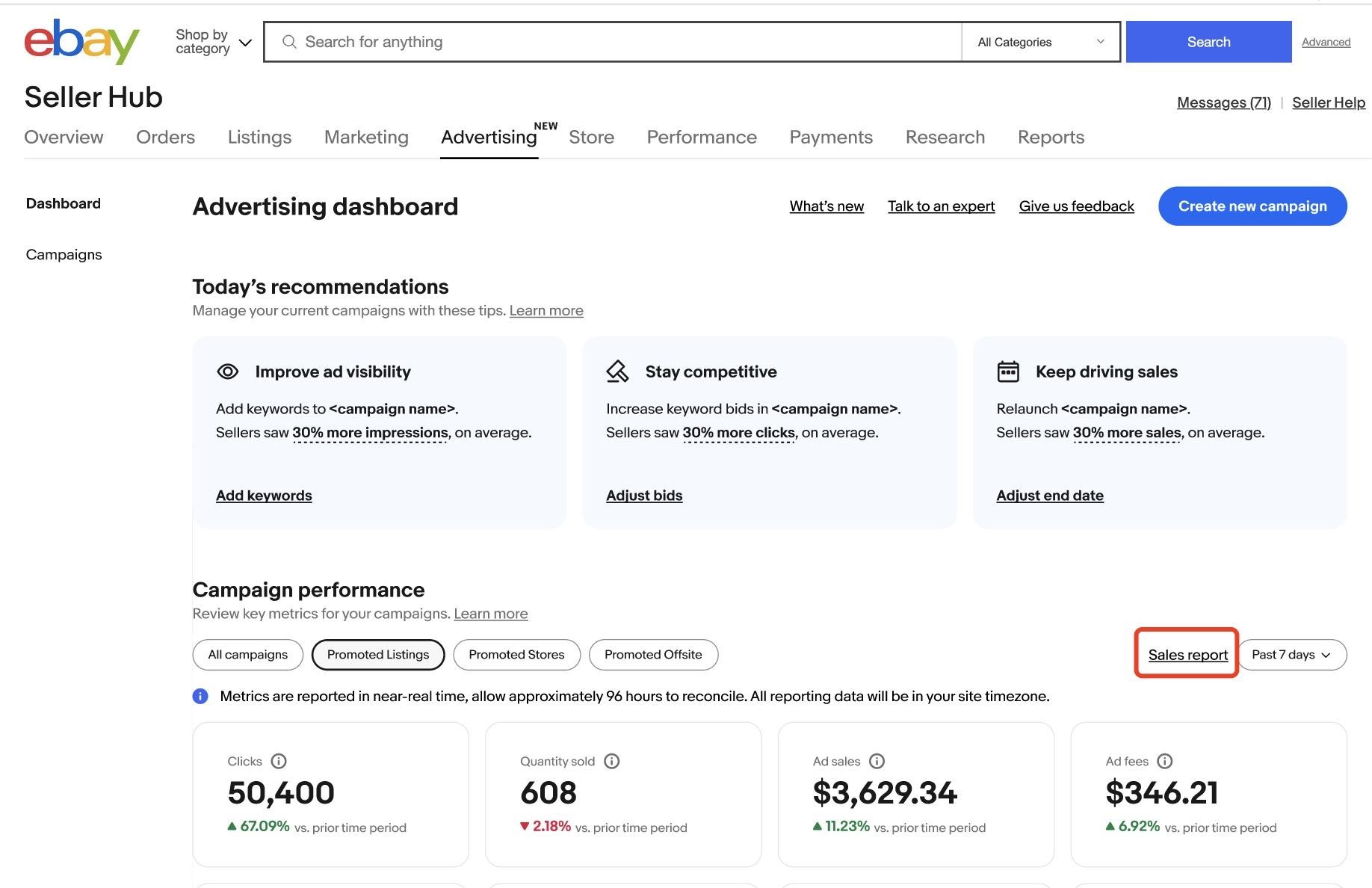The height and width of the screenshot is (888, 1372).
Task: Click the eBay logo
Action: coord(81,41)
